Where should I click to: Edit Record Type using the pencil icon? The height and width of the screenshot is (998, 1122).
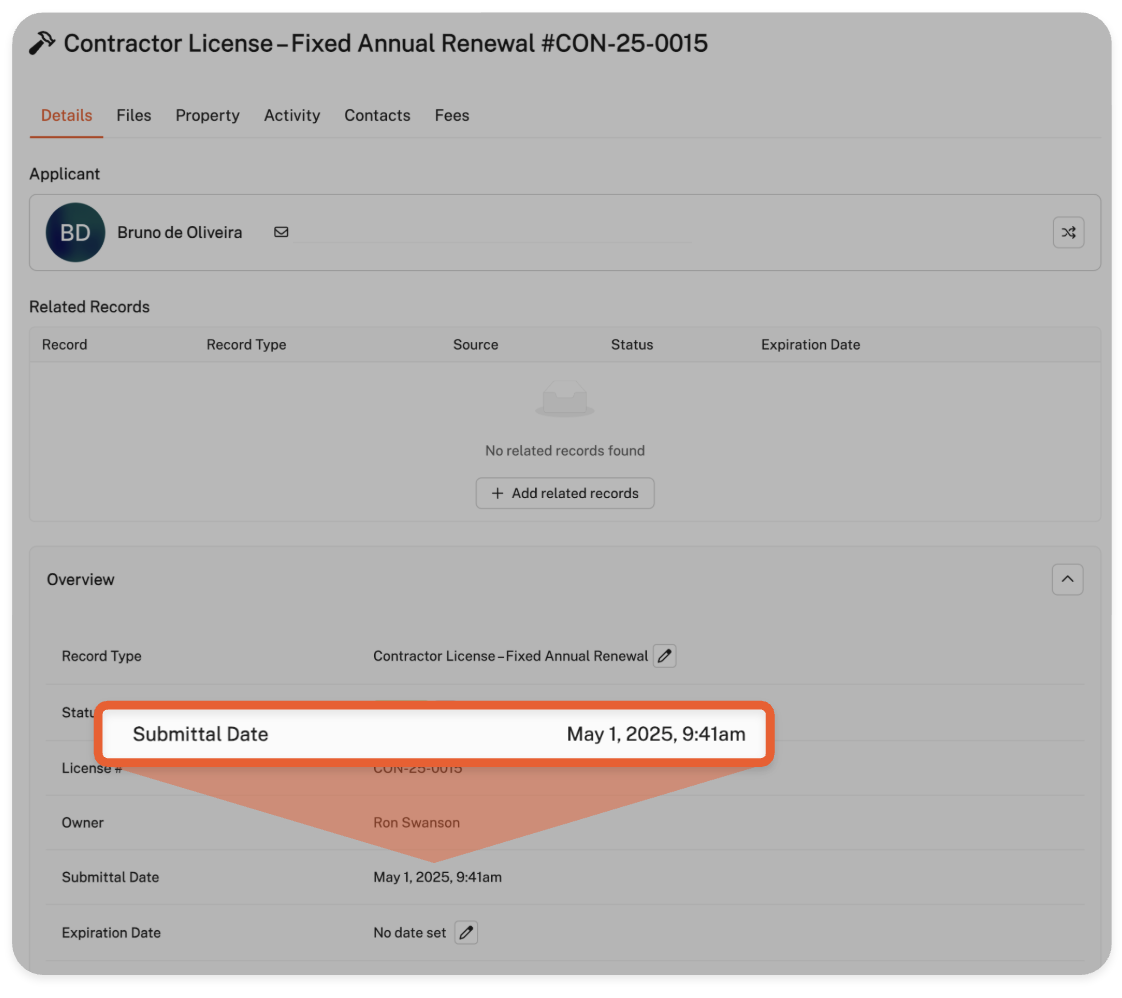664,656
